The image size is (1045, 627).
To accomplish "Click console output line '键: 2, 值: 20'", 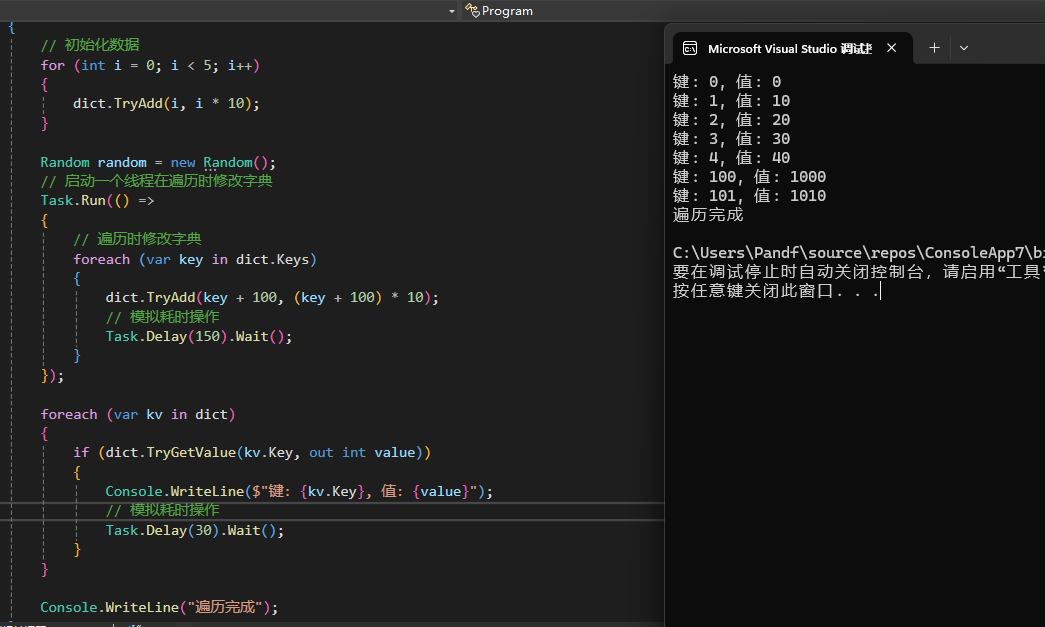I will 731,120.
